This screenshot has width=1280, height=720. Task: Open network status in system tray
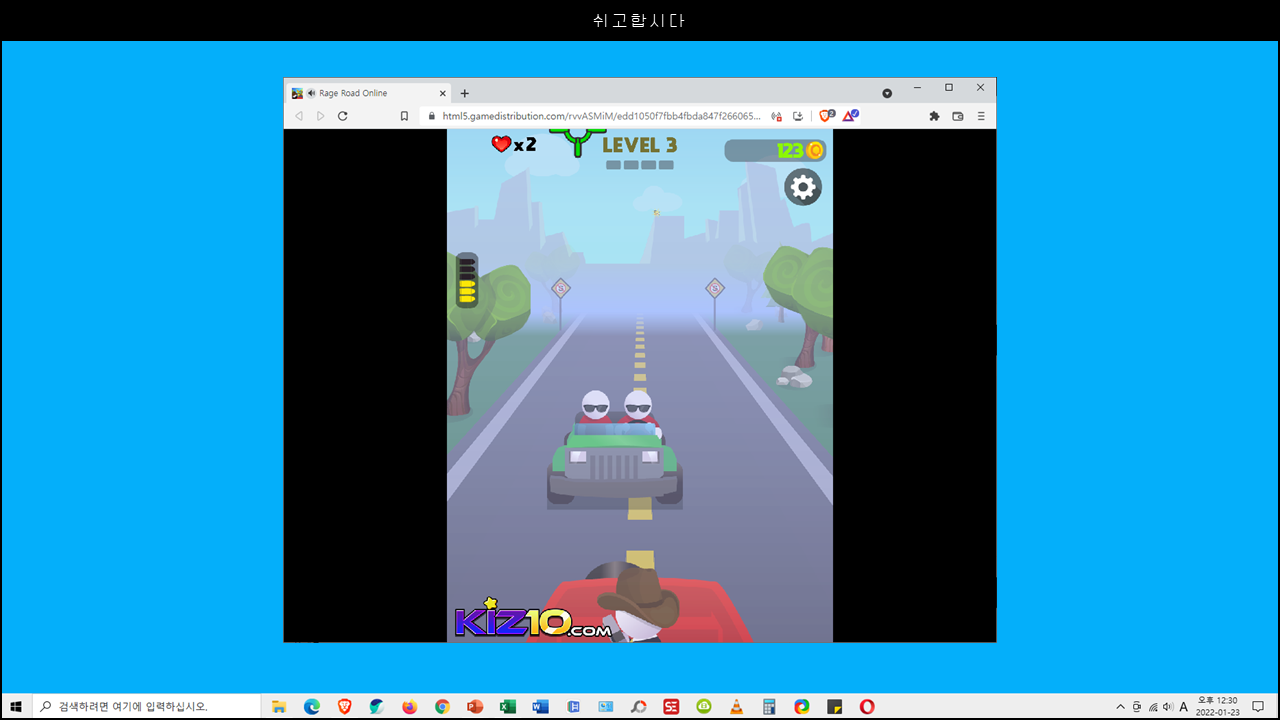coord(1152,706)
